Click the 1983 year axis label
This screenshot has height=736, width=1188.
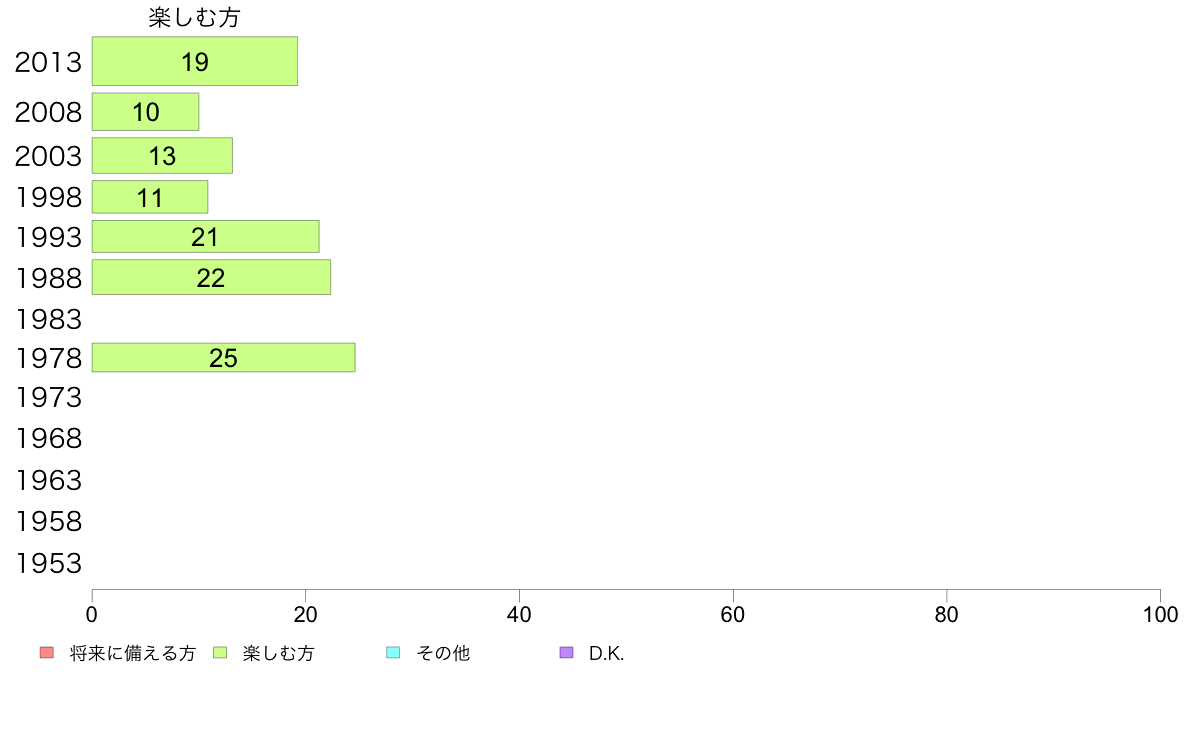(48, 319)
